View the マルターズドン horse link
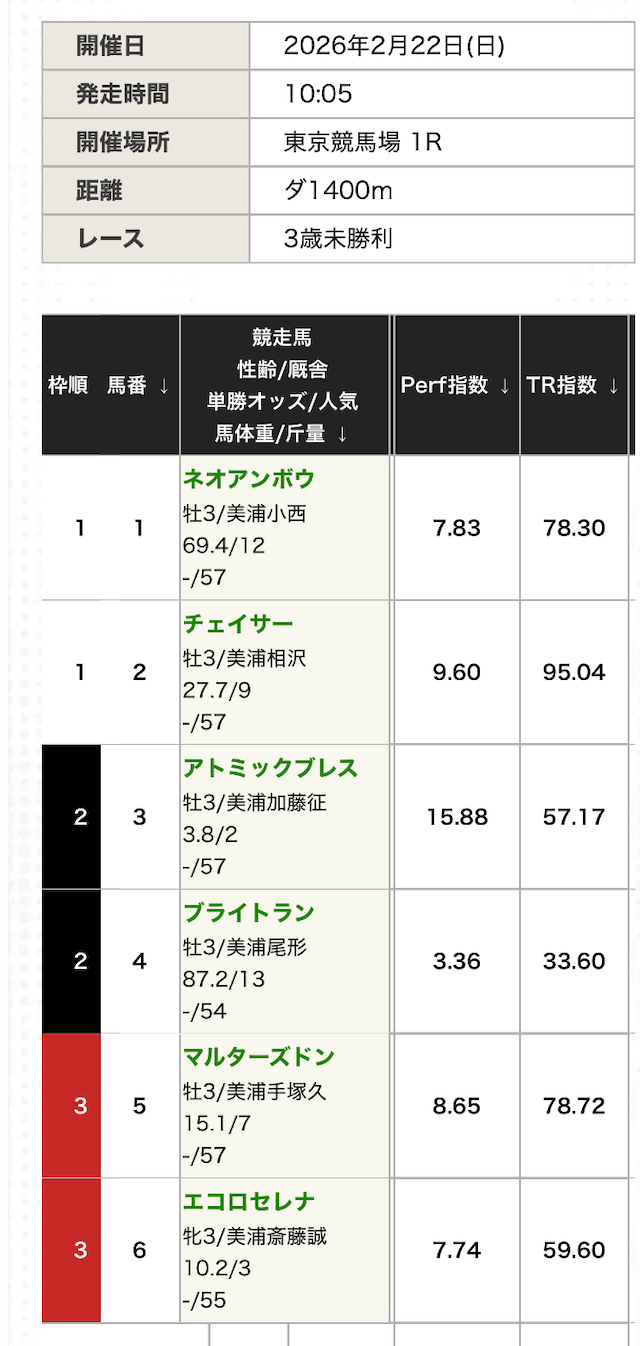640x1346 pixels. [258, 1057]
